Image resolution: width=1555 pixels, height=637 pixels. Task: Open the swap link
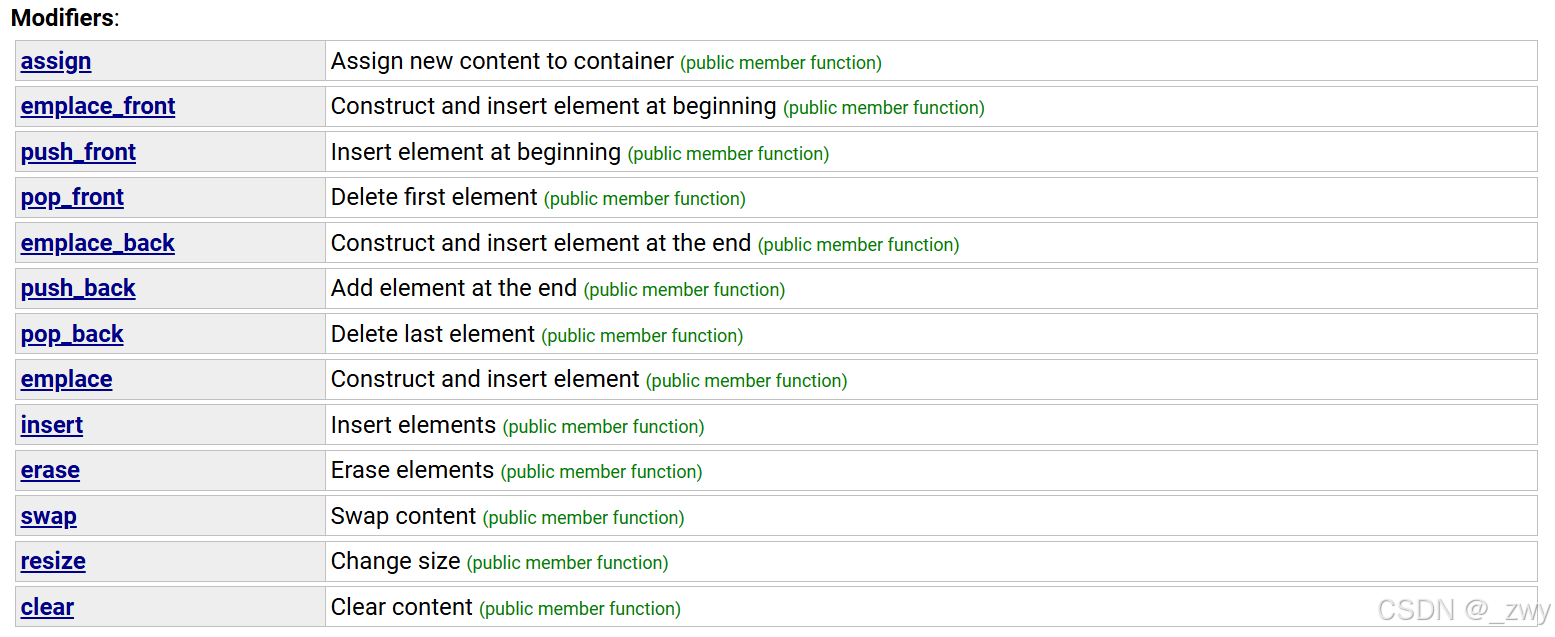49,516
